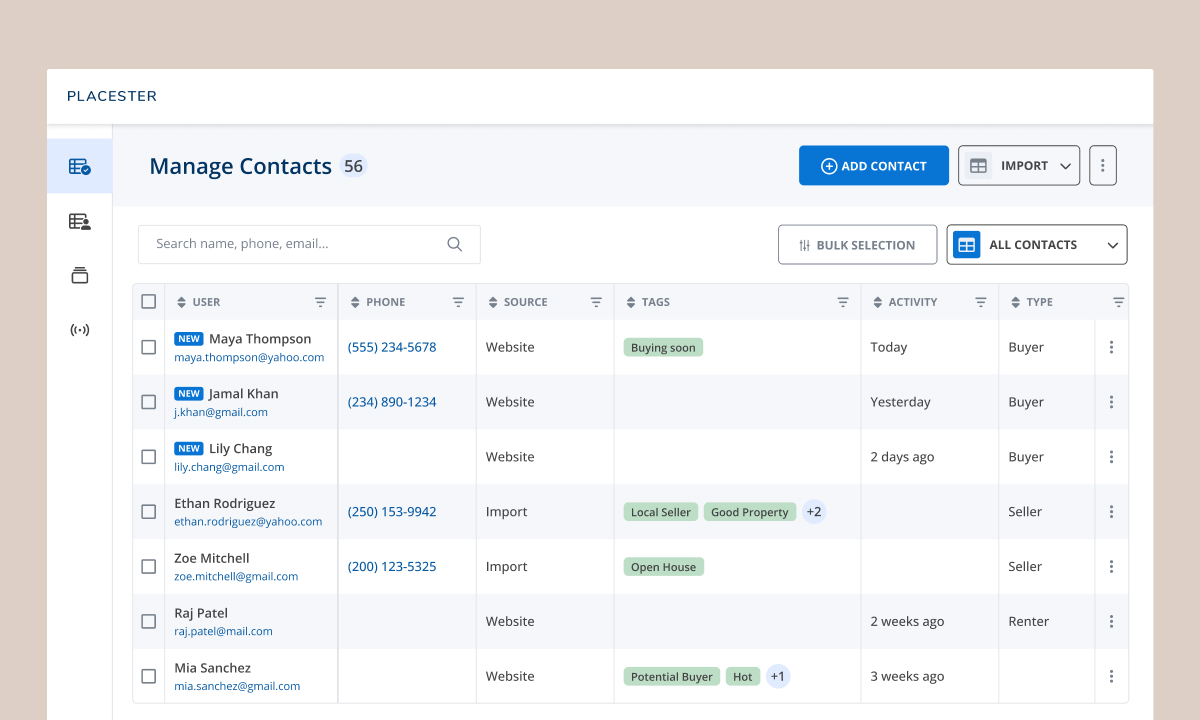Click the search magnifier icon
Image resolution: width=1200 pixels, height=720 pixels.
coord(455,244)
